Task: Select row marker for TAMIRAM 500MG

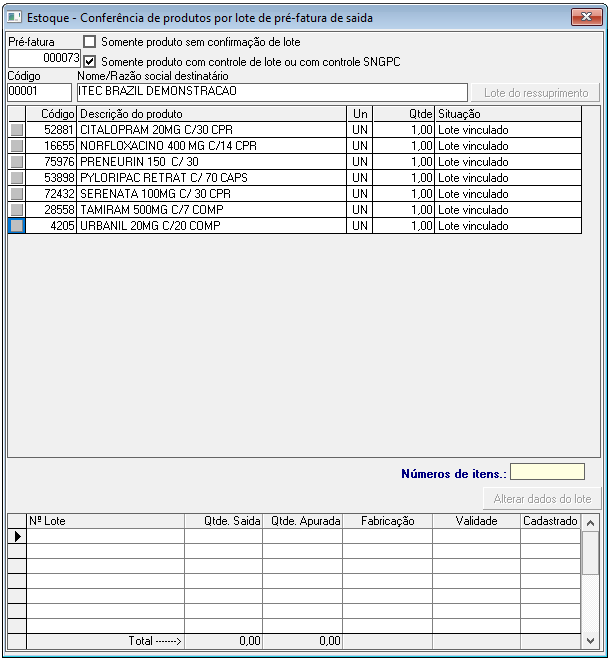Action: (x=17, y=210)
